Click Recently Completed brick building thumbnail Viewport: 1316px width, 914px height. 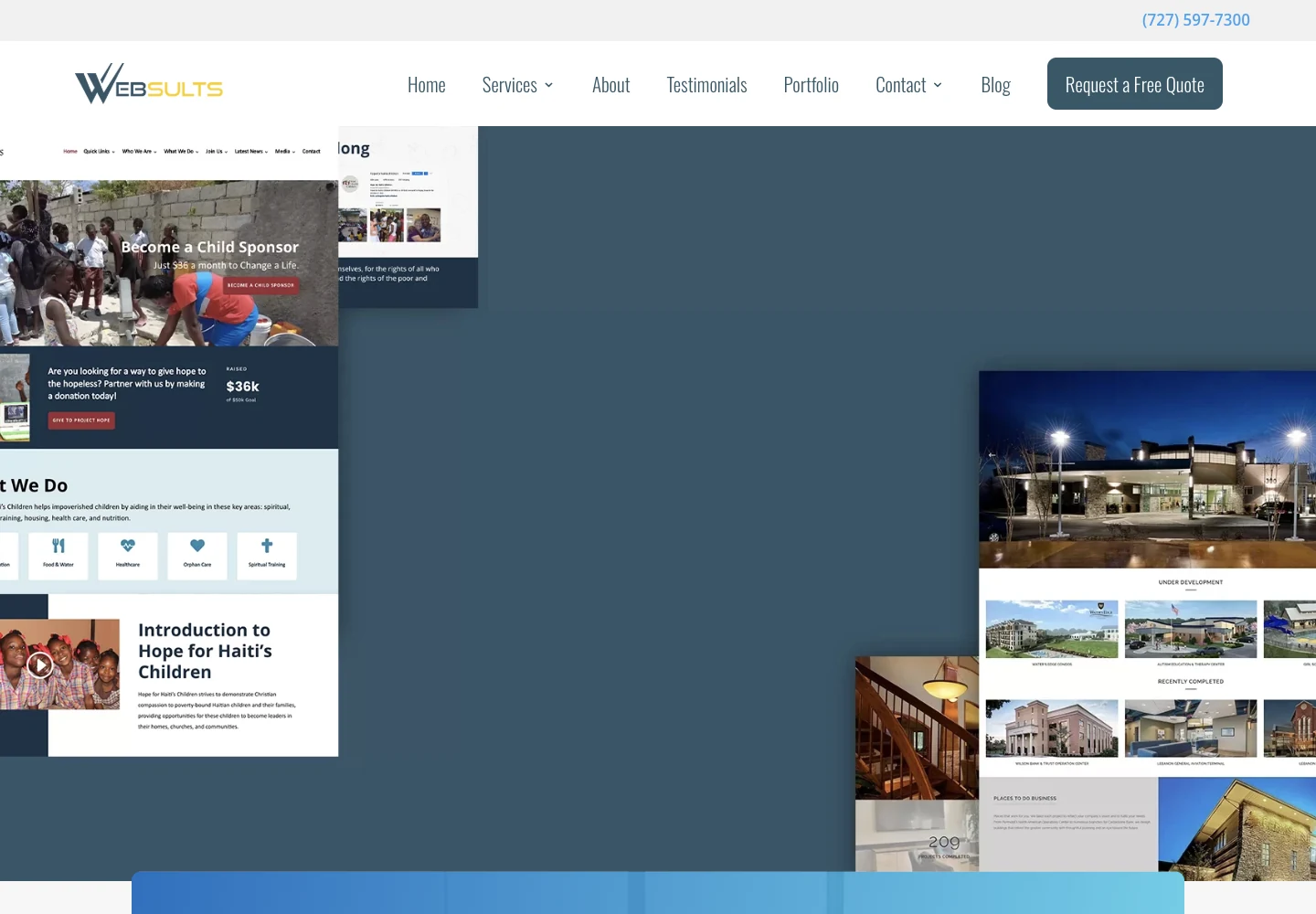[1052, 728]
